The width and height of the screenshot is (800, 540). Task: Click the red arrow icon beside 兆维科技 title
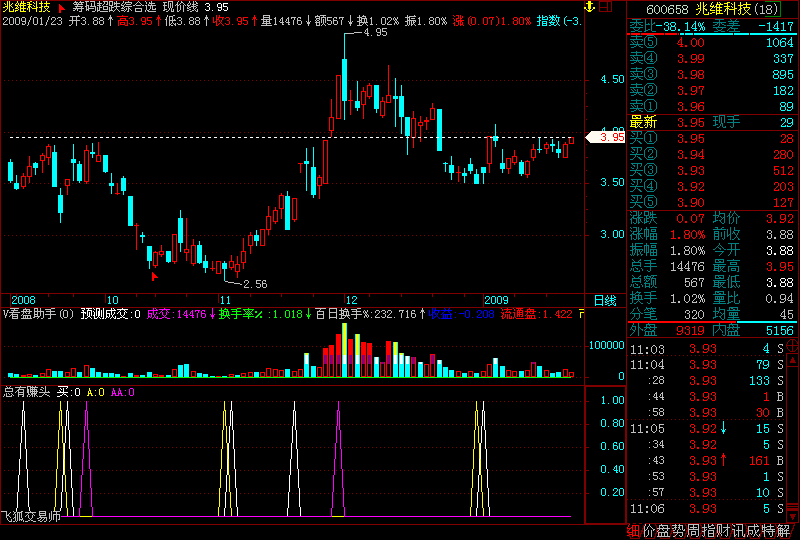pos(61,8)
